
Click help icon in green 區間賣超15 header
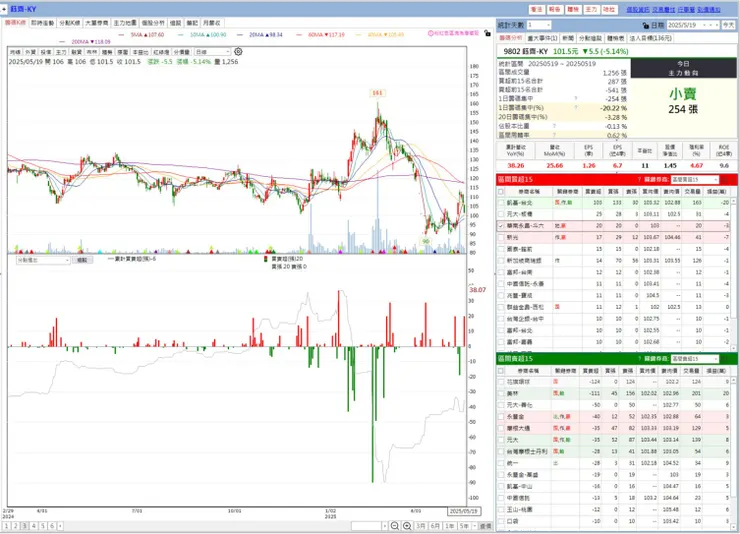coord(639,359)
